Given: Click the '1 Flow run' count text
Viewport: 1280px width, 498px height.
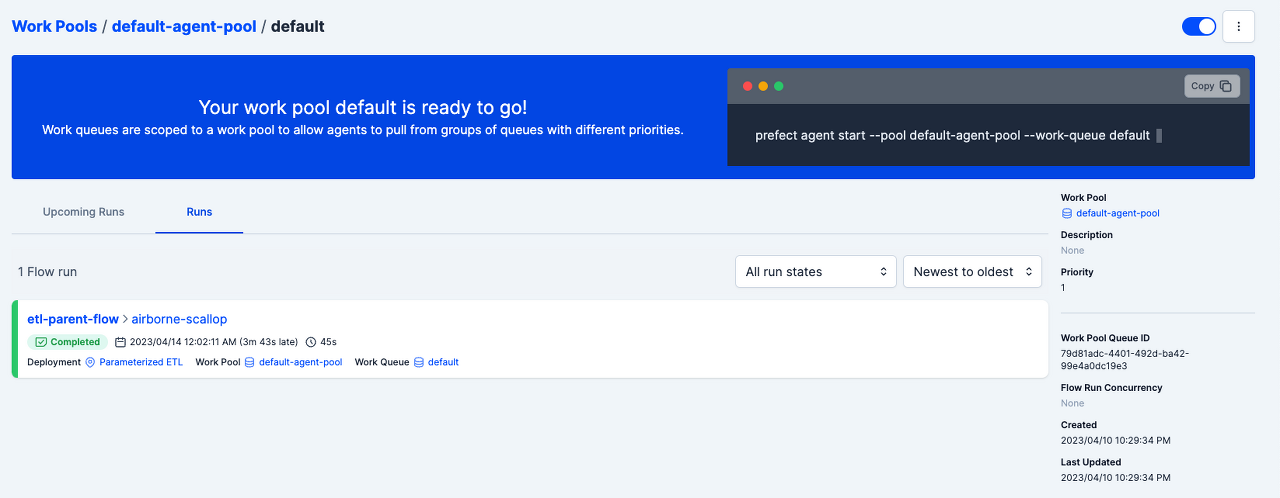Looking at the screenshot, I should coord(47,272).
